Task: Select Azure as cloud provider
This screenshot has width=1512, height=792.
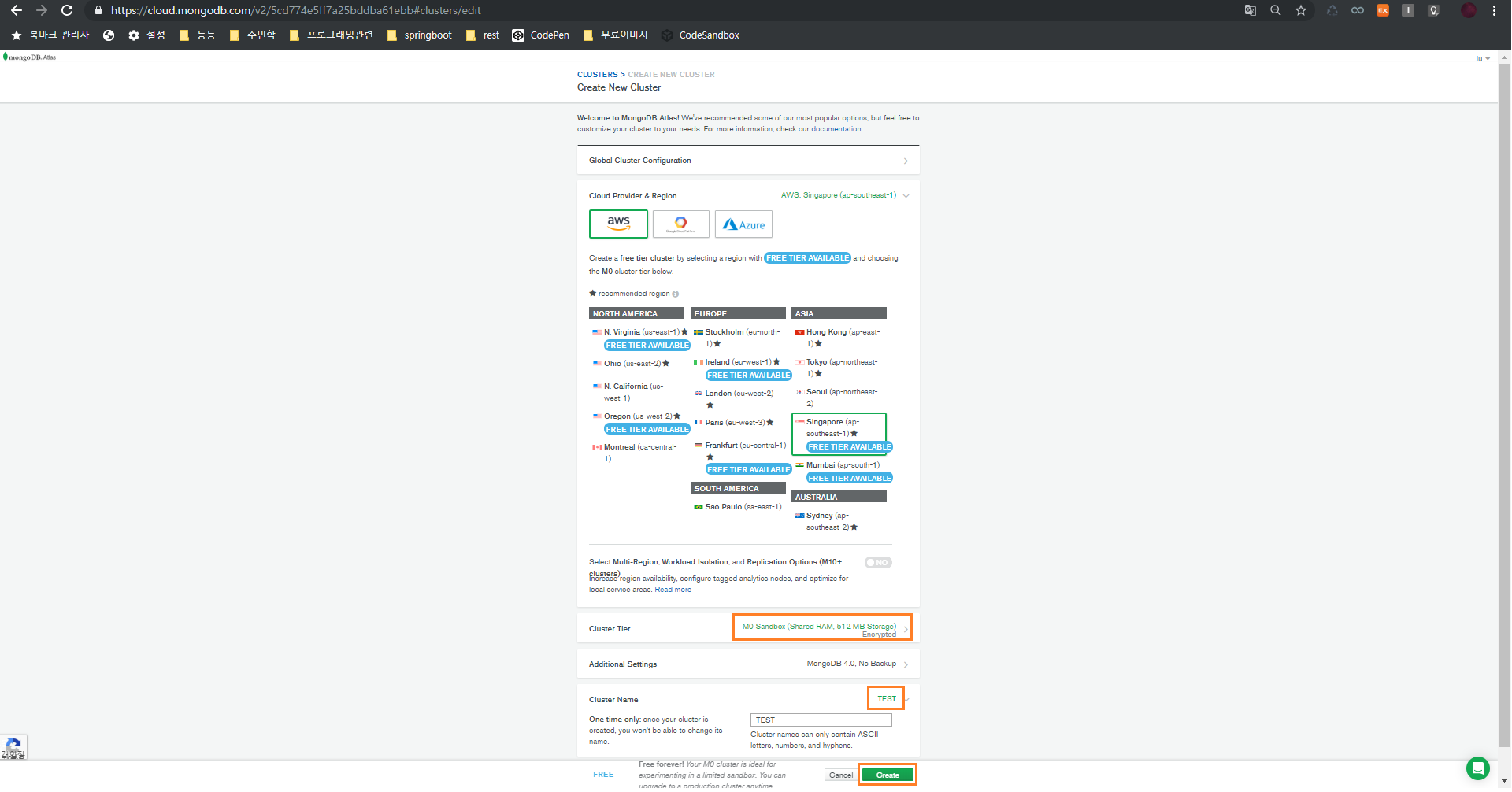Action: 743,224
